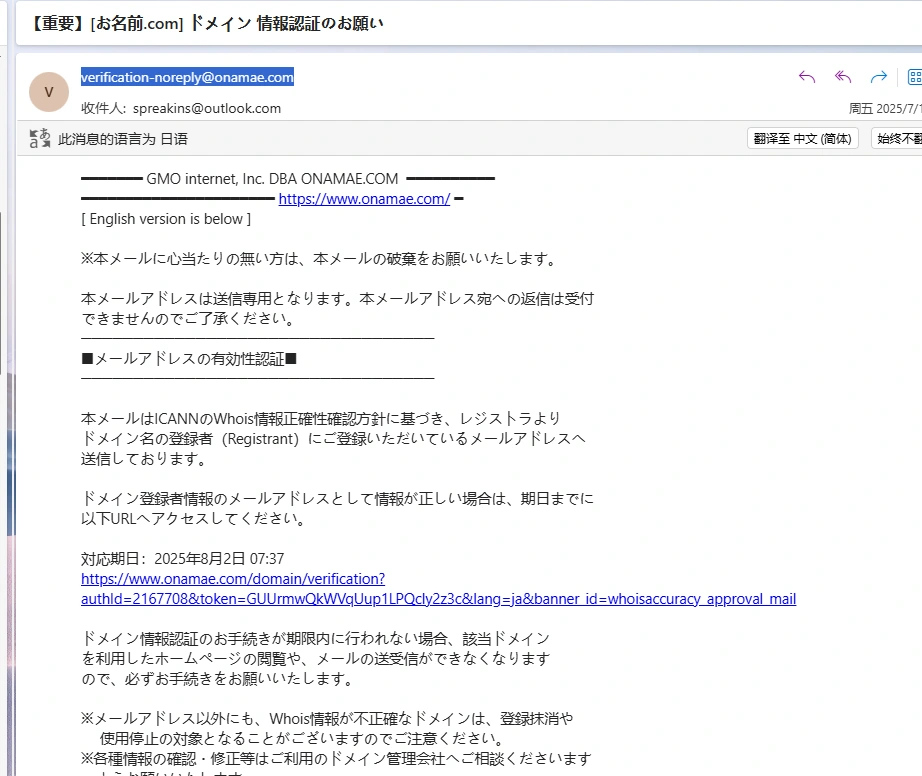Click the recipient spreakins@outlook.com
Image resolution: width=922 pixels, height=776 pixels.
207,108
